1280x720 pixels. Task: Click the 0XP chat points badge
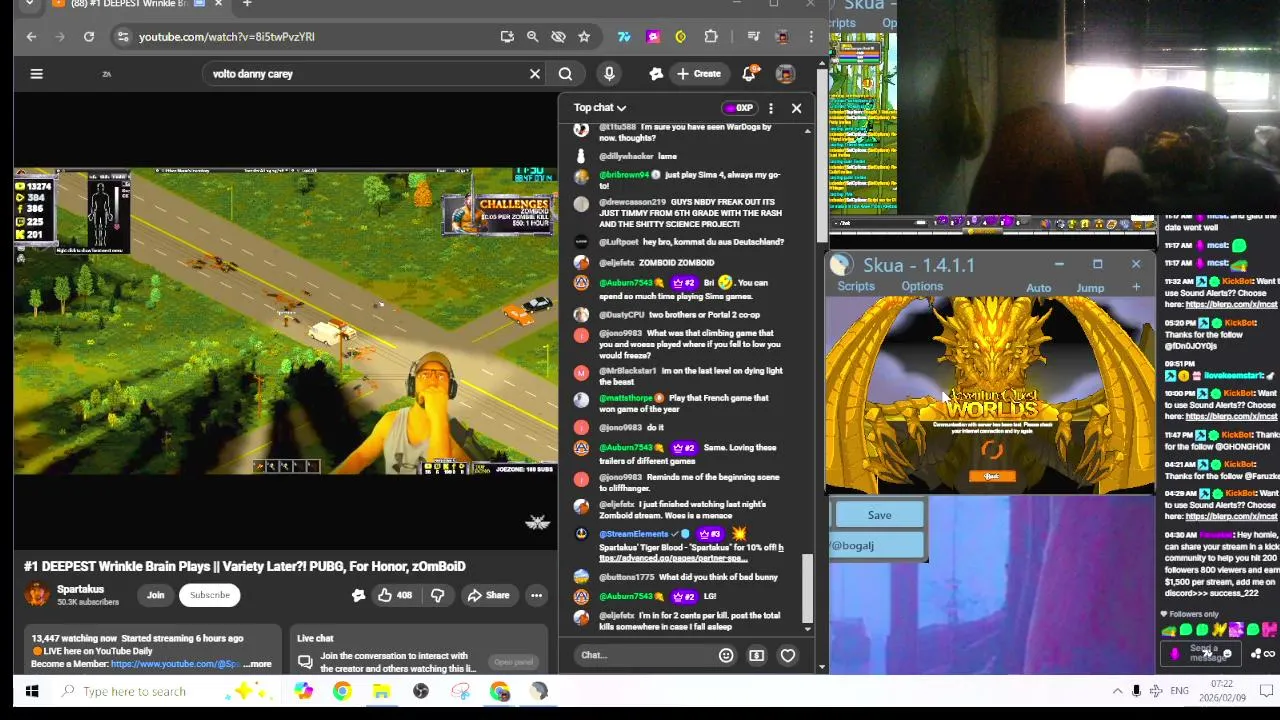pos(739,108)
